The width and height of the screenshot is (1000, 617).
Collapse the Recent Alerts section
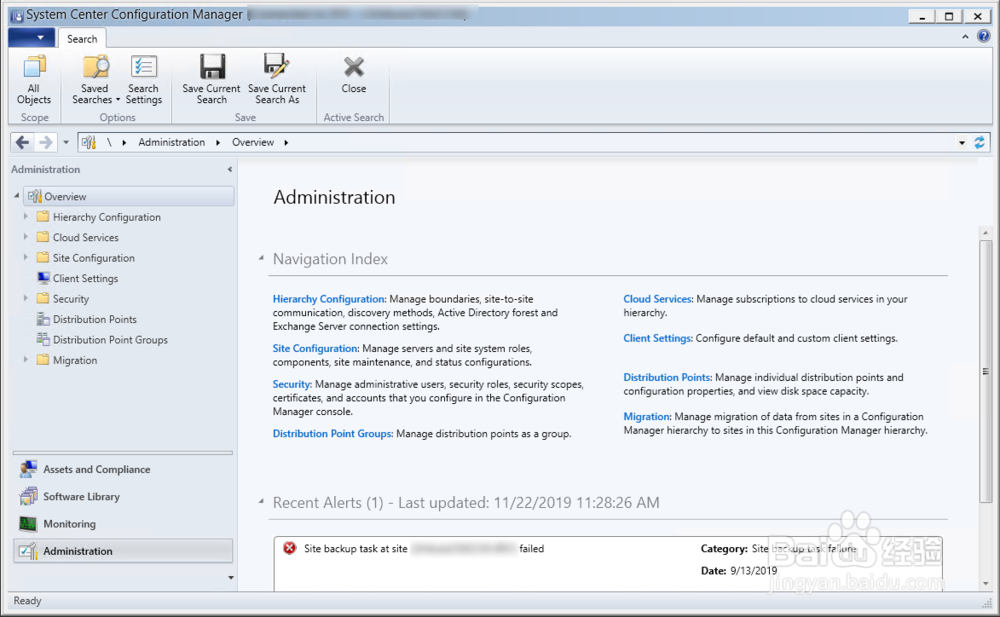[261, 502]
